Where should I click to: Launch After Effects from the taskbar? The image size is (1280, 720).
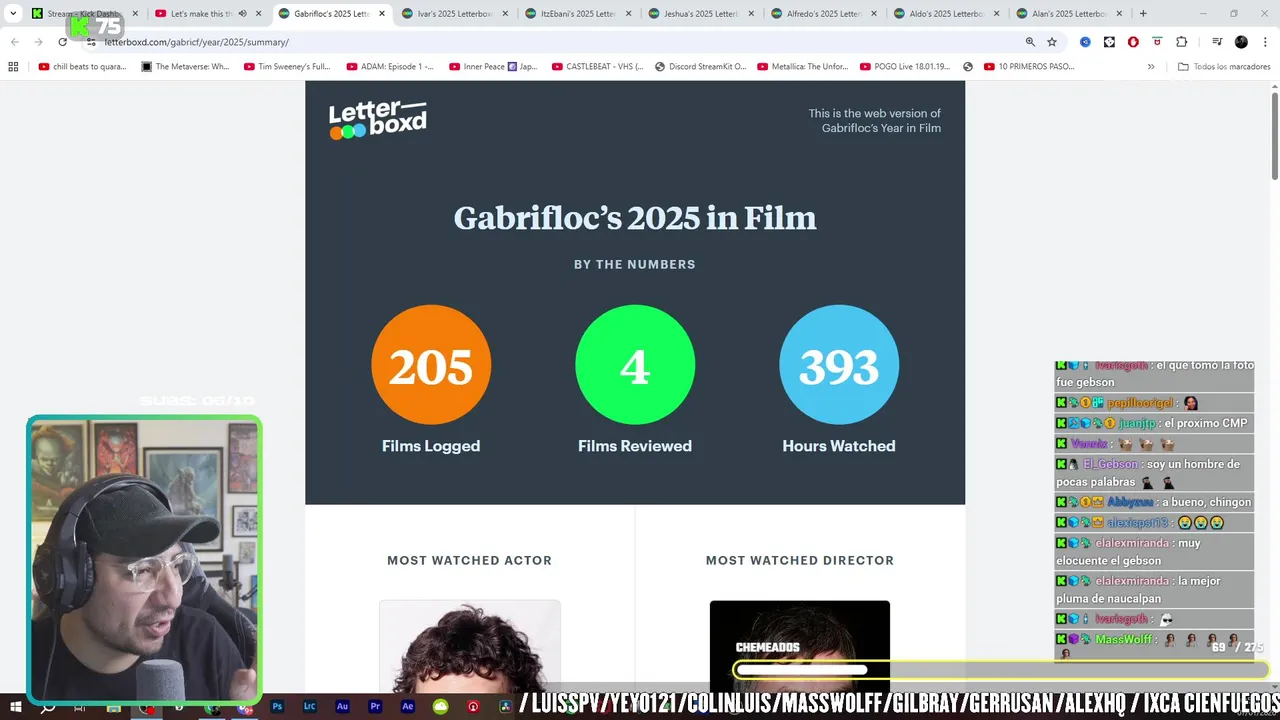pyautogui.click(x=407, y=707)
